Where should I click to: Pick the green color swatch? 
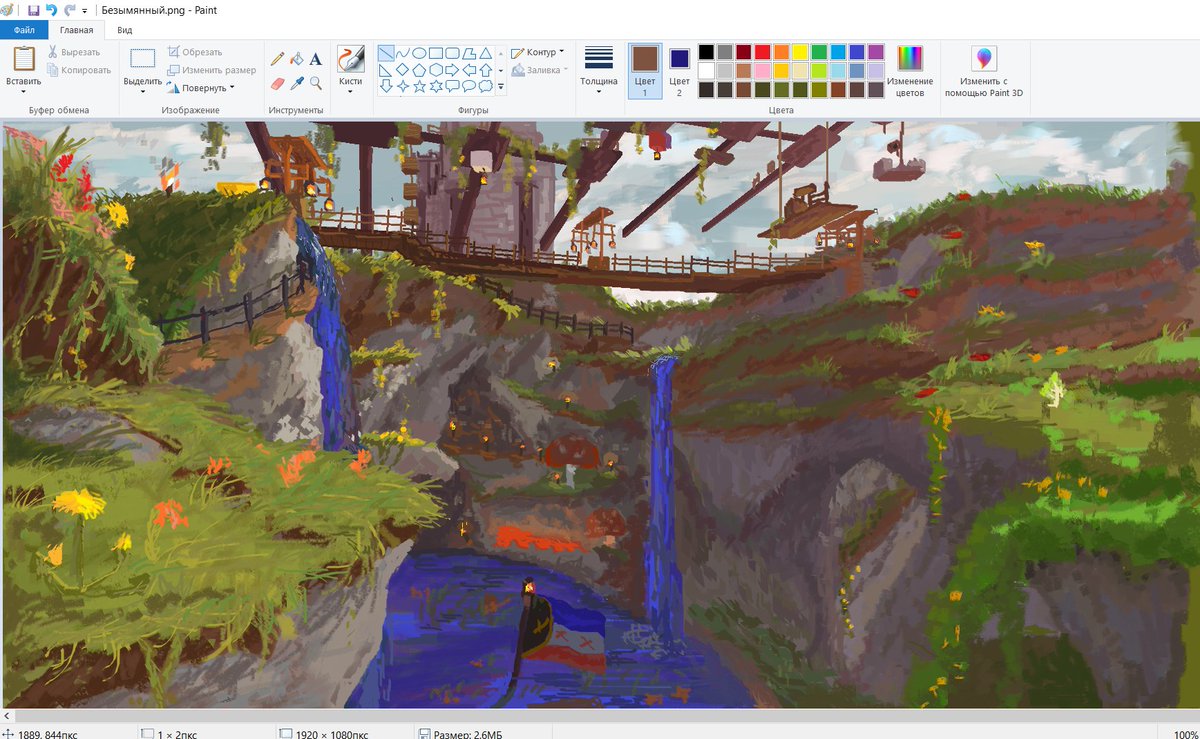click(x=819, y=52)
